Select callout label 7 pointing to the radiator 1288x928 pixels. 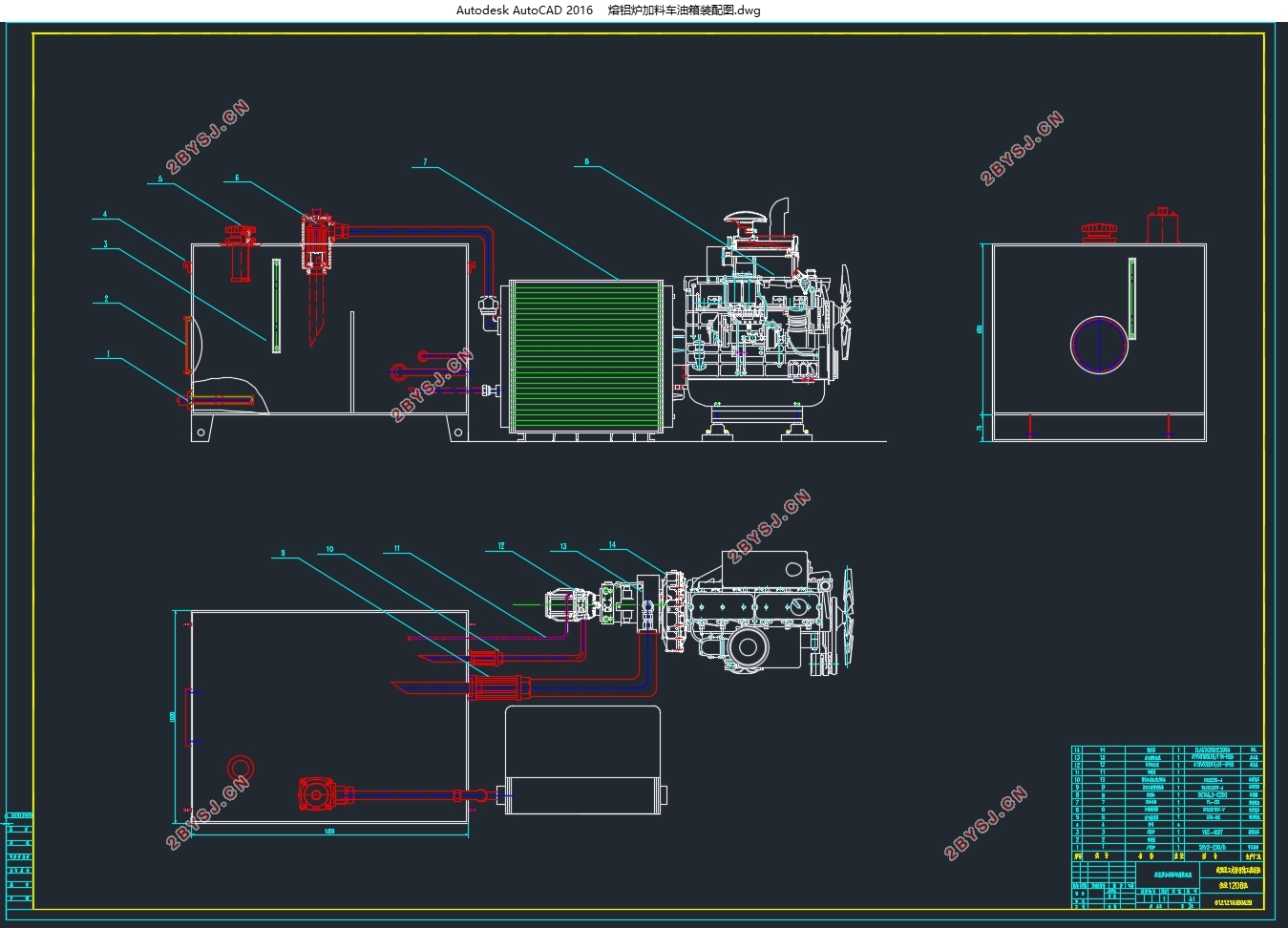pos(425,162)
